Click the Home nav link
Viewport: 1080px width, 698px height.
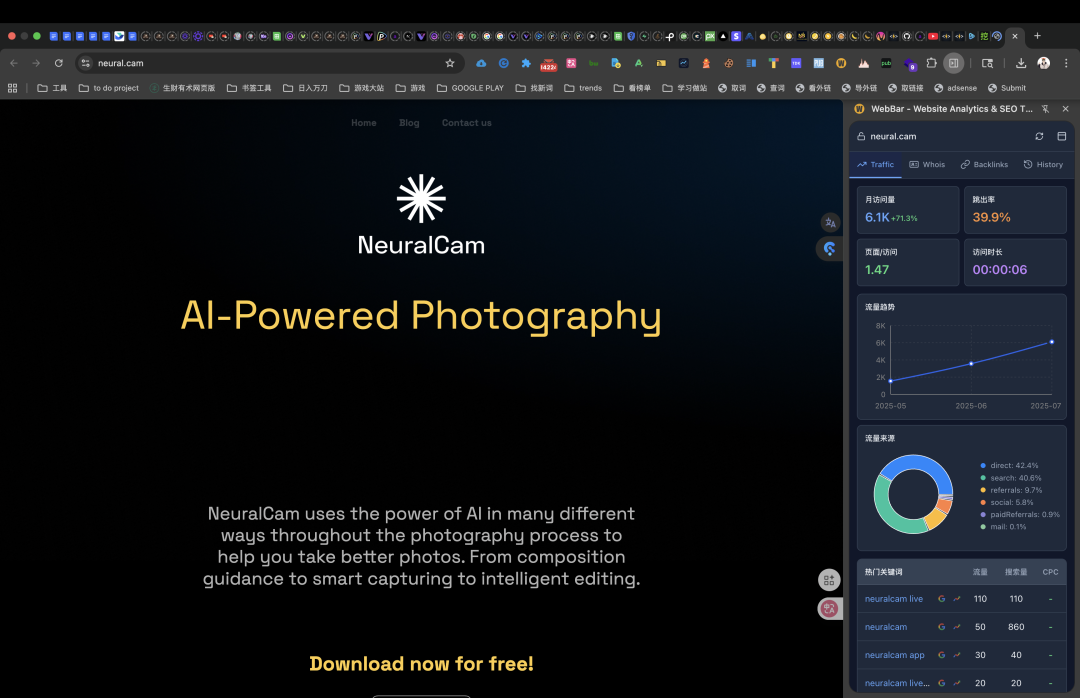point(364,123)
